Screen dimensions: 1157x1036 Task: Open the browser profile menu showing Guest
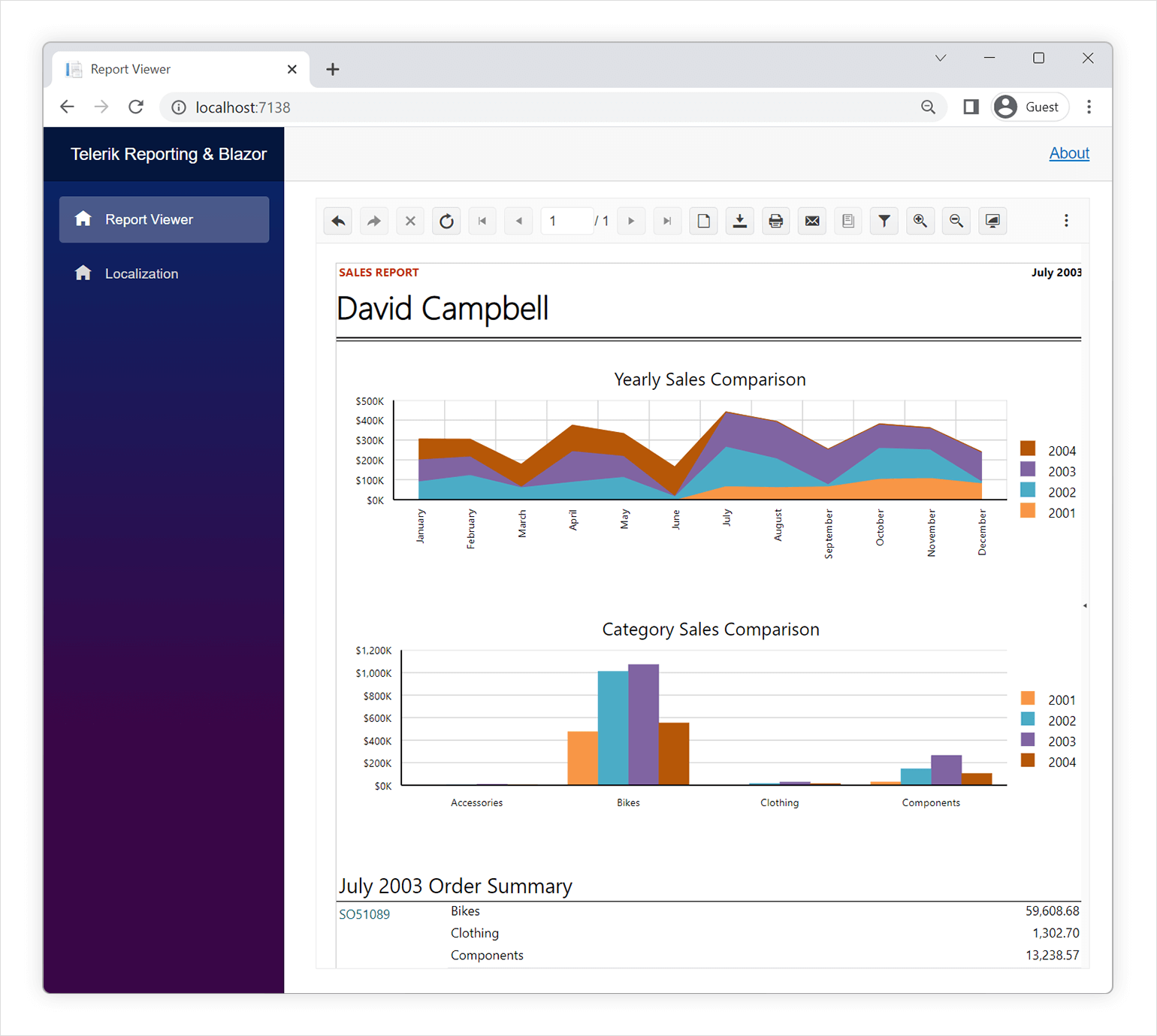[1029, 107]
